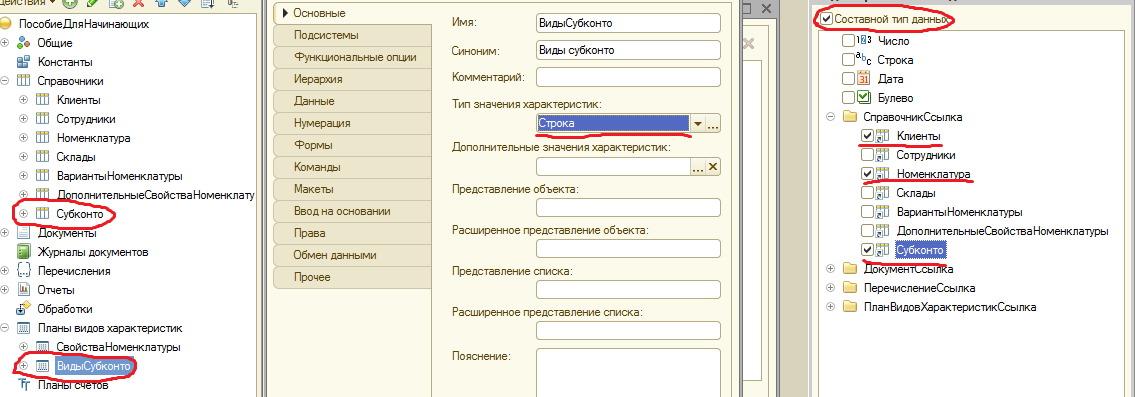Screen dimensions: 1135x397
Task: Click ellipsis button for Дополнительные значения характеристик
Action: click(699, 167)
